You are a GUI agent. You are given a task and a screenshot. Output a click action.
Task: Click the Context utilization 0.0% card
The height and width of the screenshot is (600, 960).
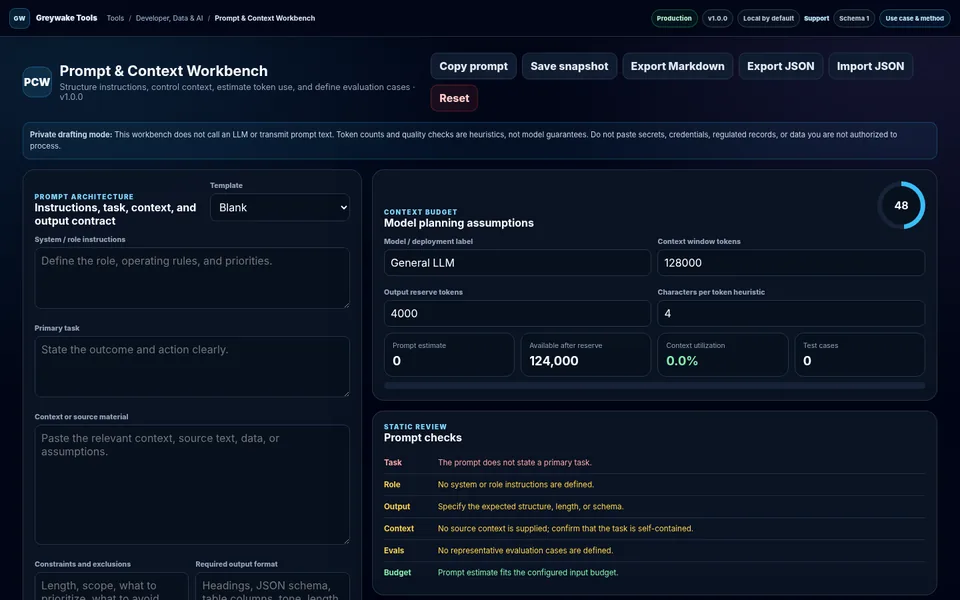[x=723, y=354]
